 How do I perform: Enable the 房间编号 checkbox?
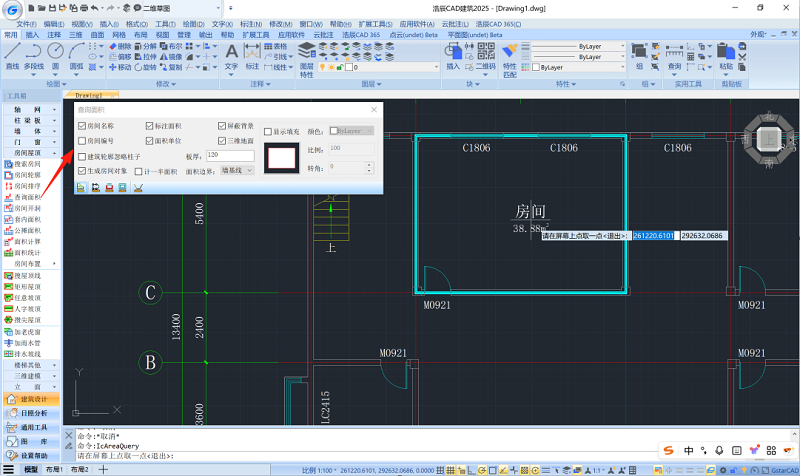coord(82,141)
